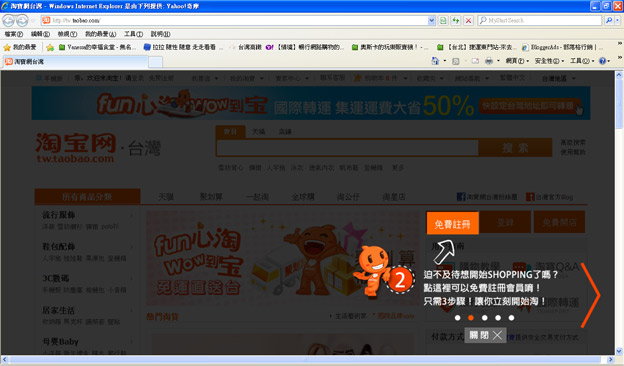Screen dimensions: 624x366
Task: Click the highlighted 免費註冊 button
Action: [452, 223]
